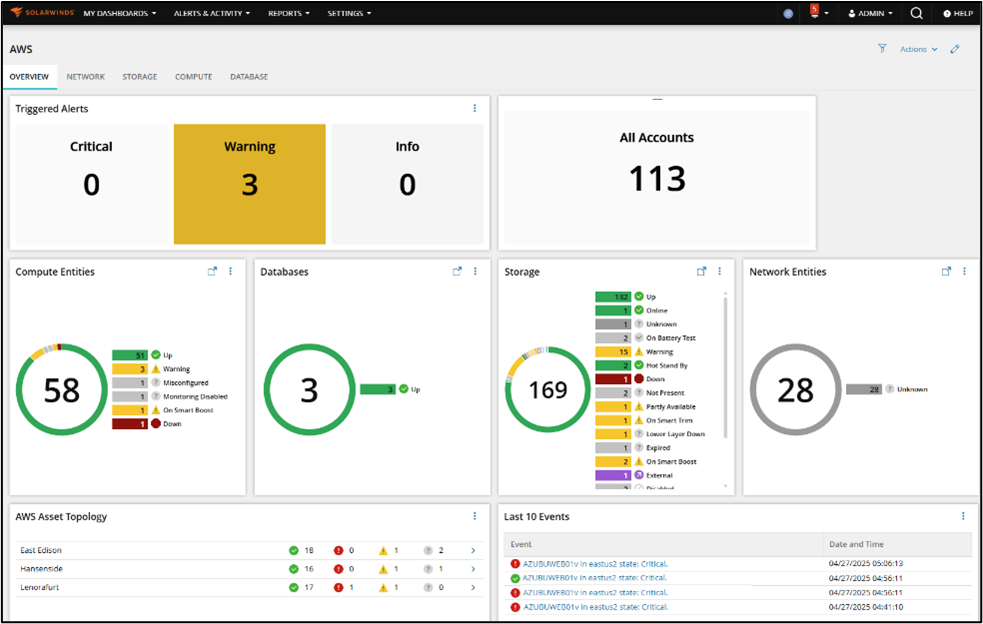This screenshot has height=624, width=983.
Task: Open the Admin user dropdown
Action: click(870, 13)
